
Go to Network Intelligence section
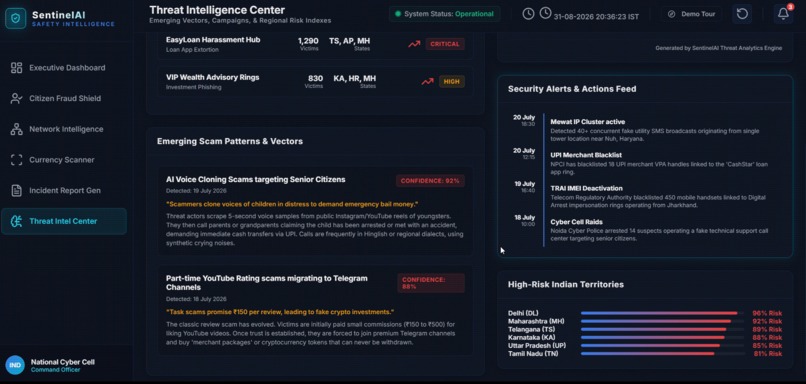[x=64, y=129]
